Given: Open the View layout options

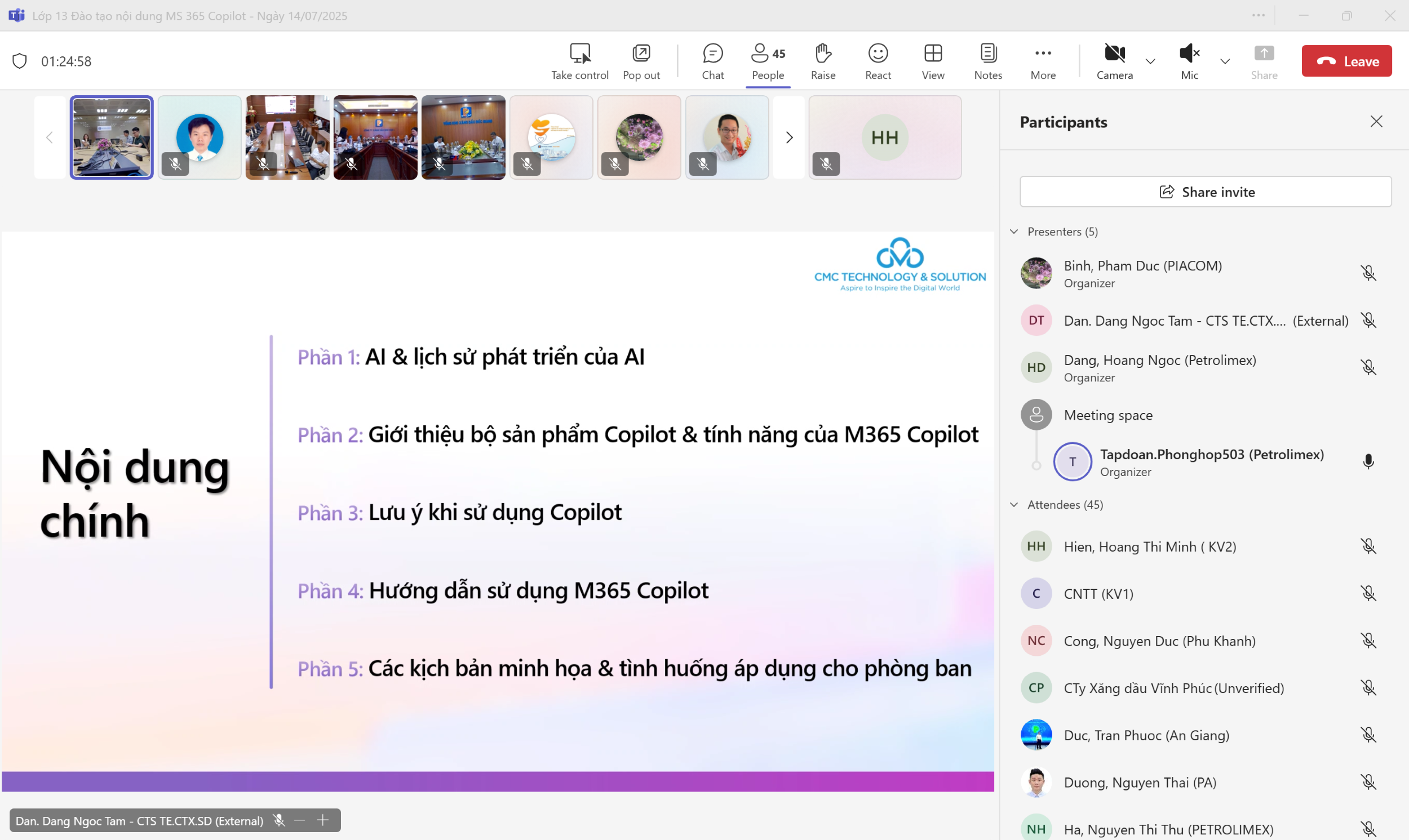Looking at the screenshot, I should 932,60.
